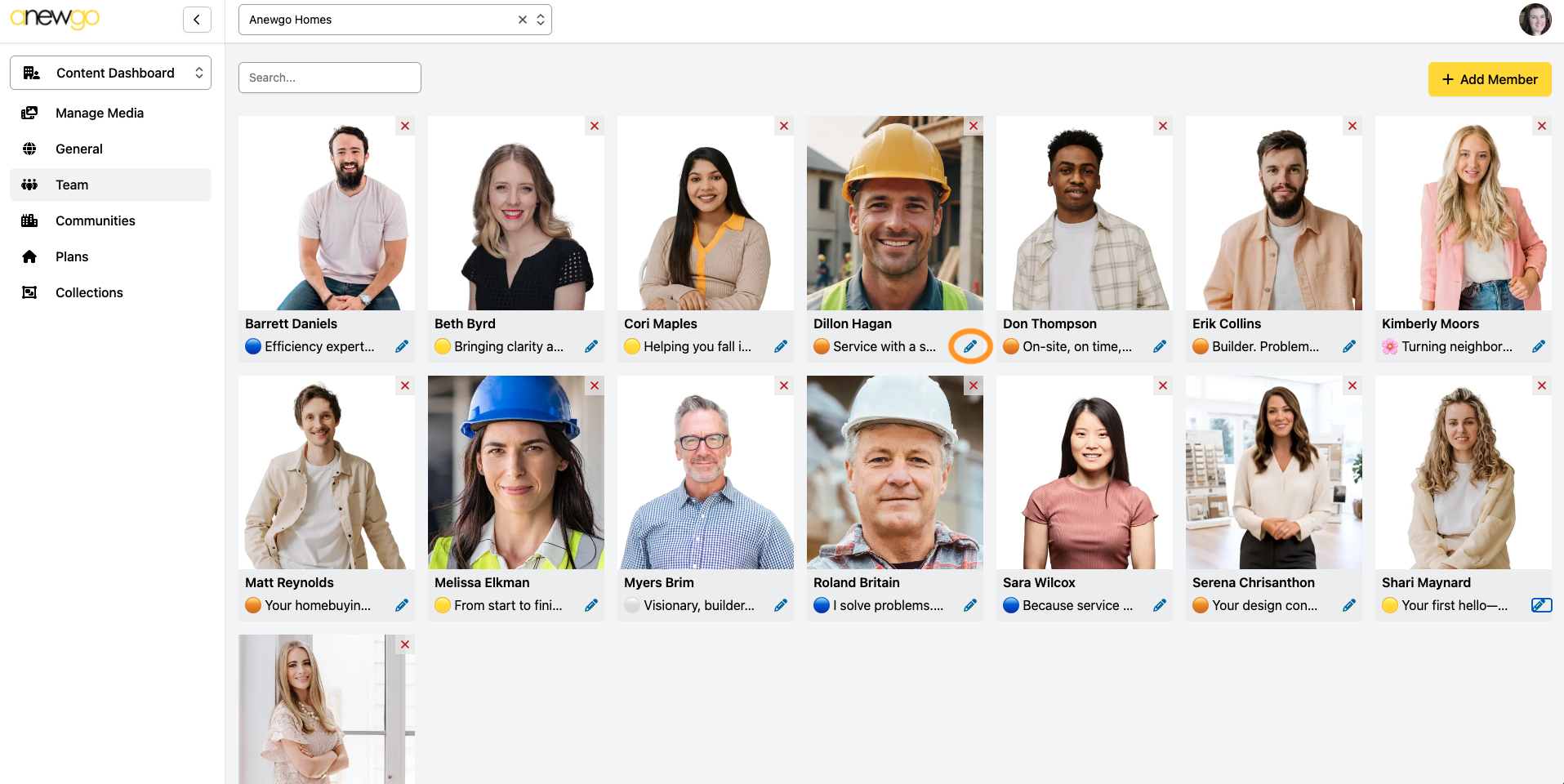1564x784 pixels.
Task: Collapse the sidebar with chevron button
Action: pyautogui.click(x=197, y=20)
